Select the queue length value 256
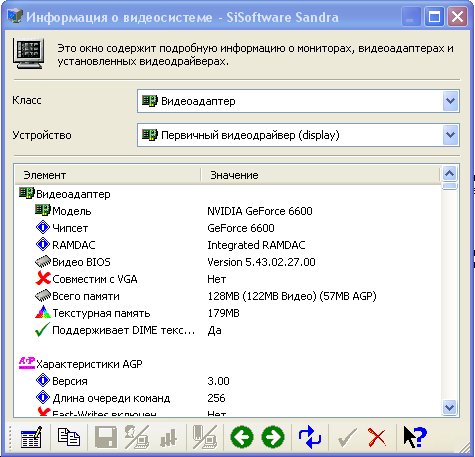Screen dimensions: 475x457 (216, 398)
